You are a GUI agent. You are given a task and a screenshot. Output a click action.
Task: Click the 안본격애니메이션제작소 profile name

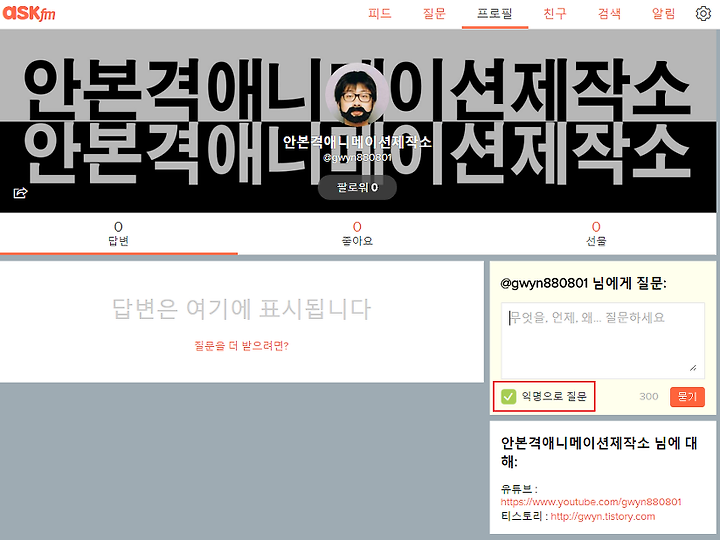tap(357, 142)
